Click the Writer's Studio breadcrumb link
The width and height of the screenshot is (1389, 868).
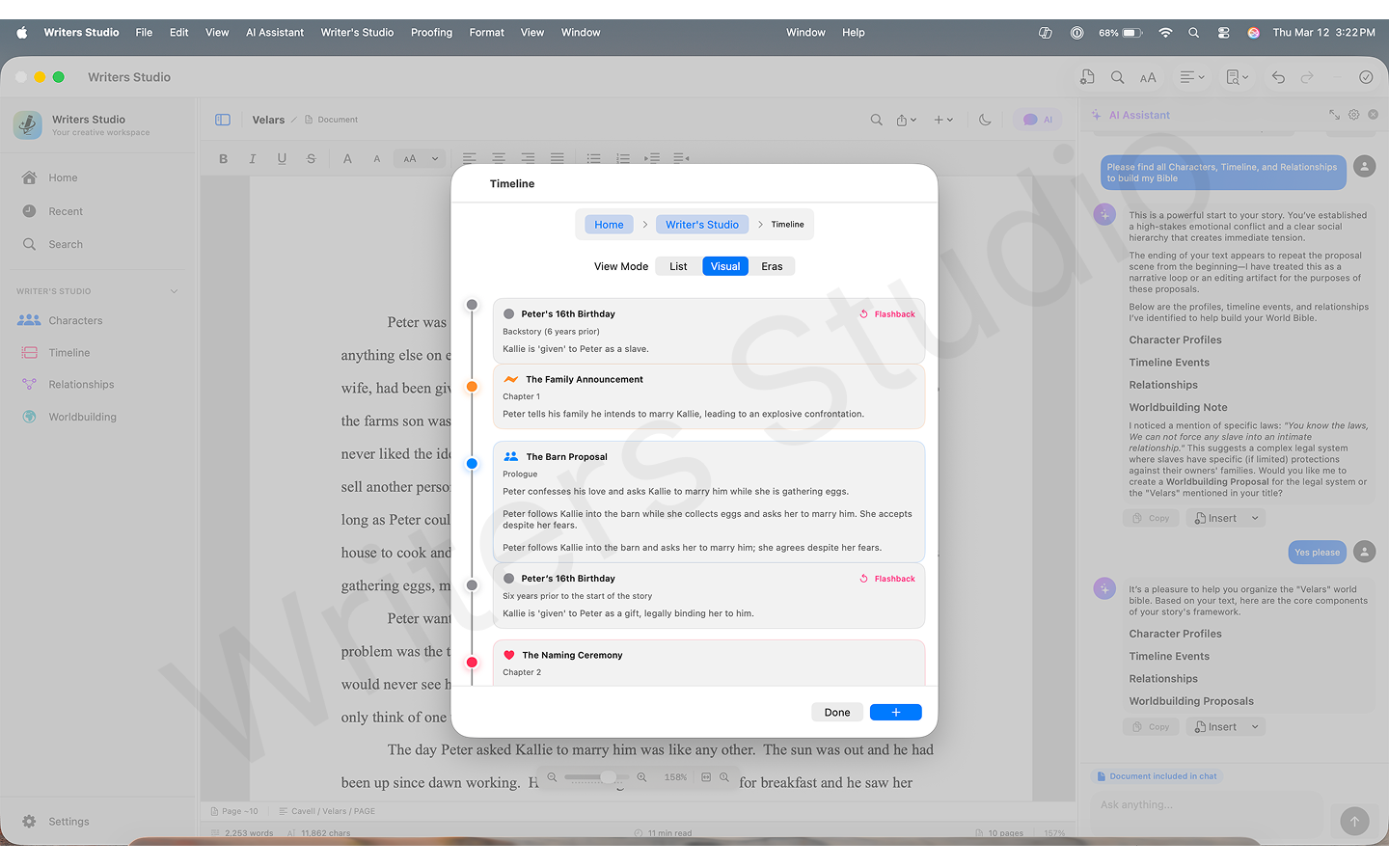pos(702,225)
